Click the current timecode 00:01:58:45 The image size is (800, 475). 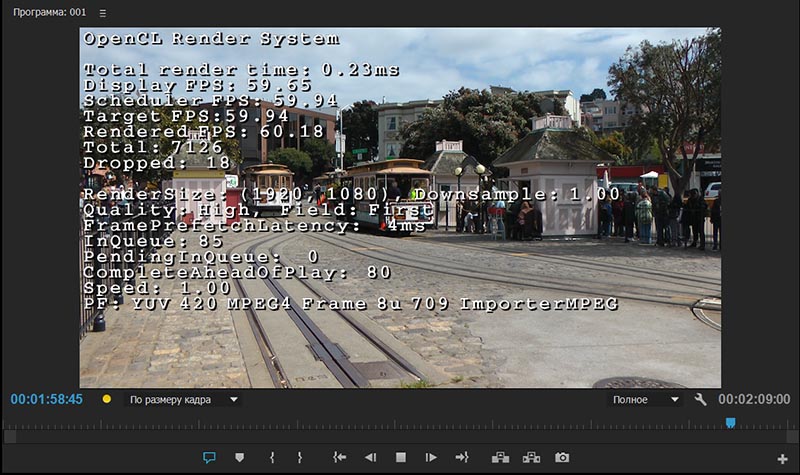(46, 399)
